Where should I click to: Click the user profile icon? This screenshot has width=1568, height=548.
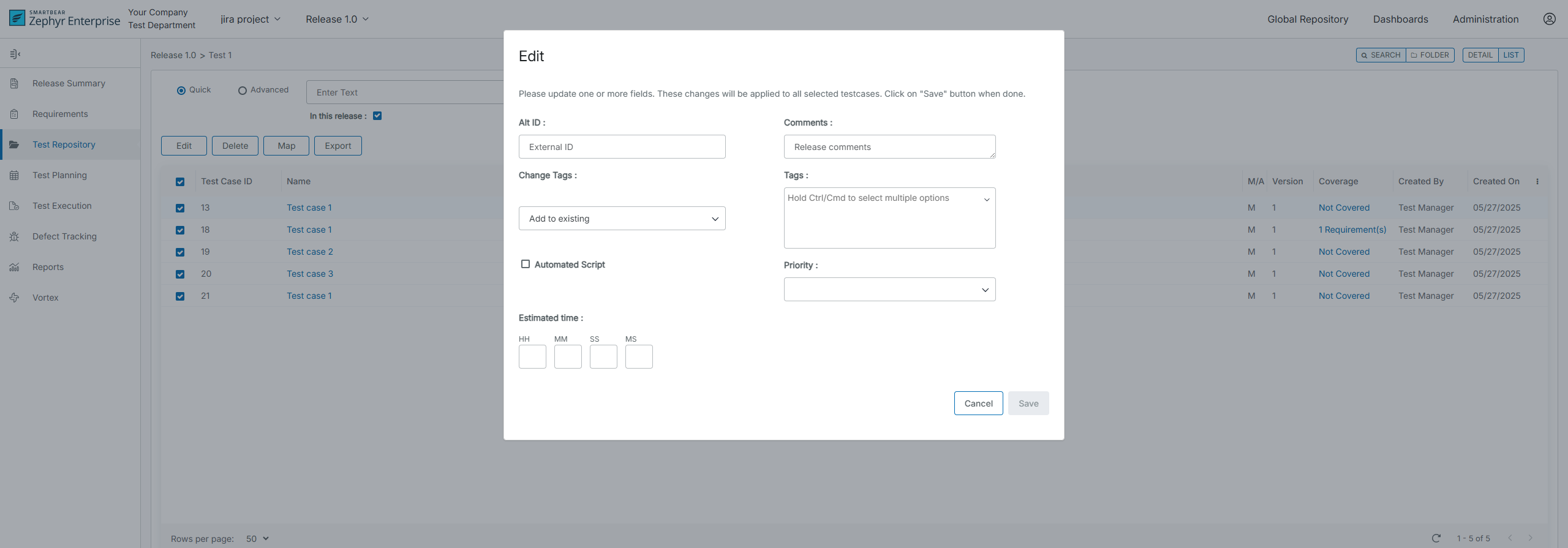1549,19
